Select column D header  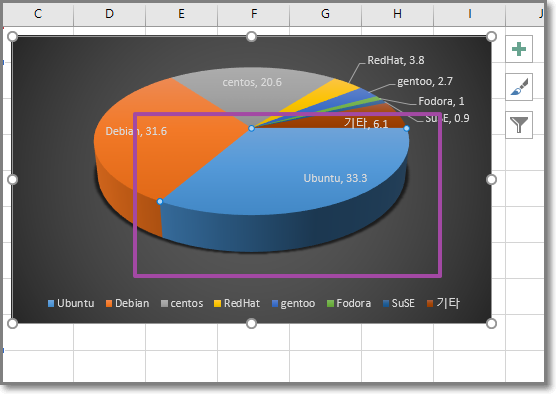coord(110,14)
